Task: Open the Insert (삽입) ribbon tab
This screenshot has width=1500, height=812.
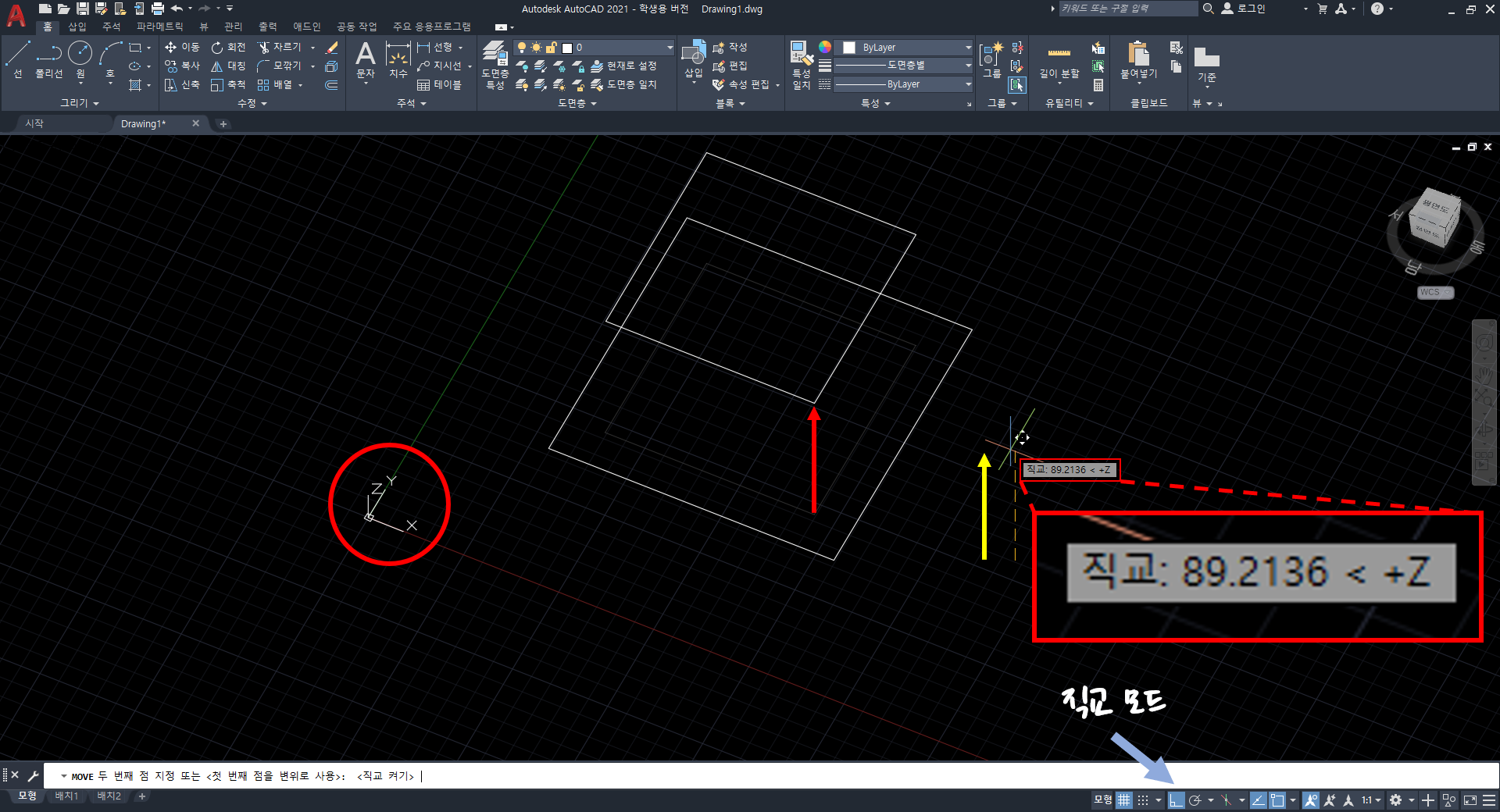Action: click(77, 27)
